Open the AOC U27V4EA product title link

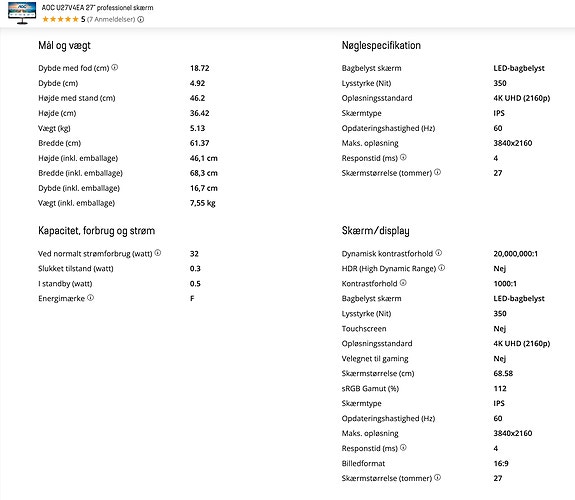coord(98,7)
